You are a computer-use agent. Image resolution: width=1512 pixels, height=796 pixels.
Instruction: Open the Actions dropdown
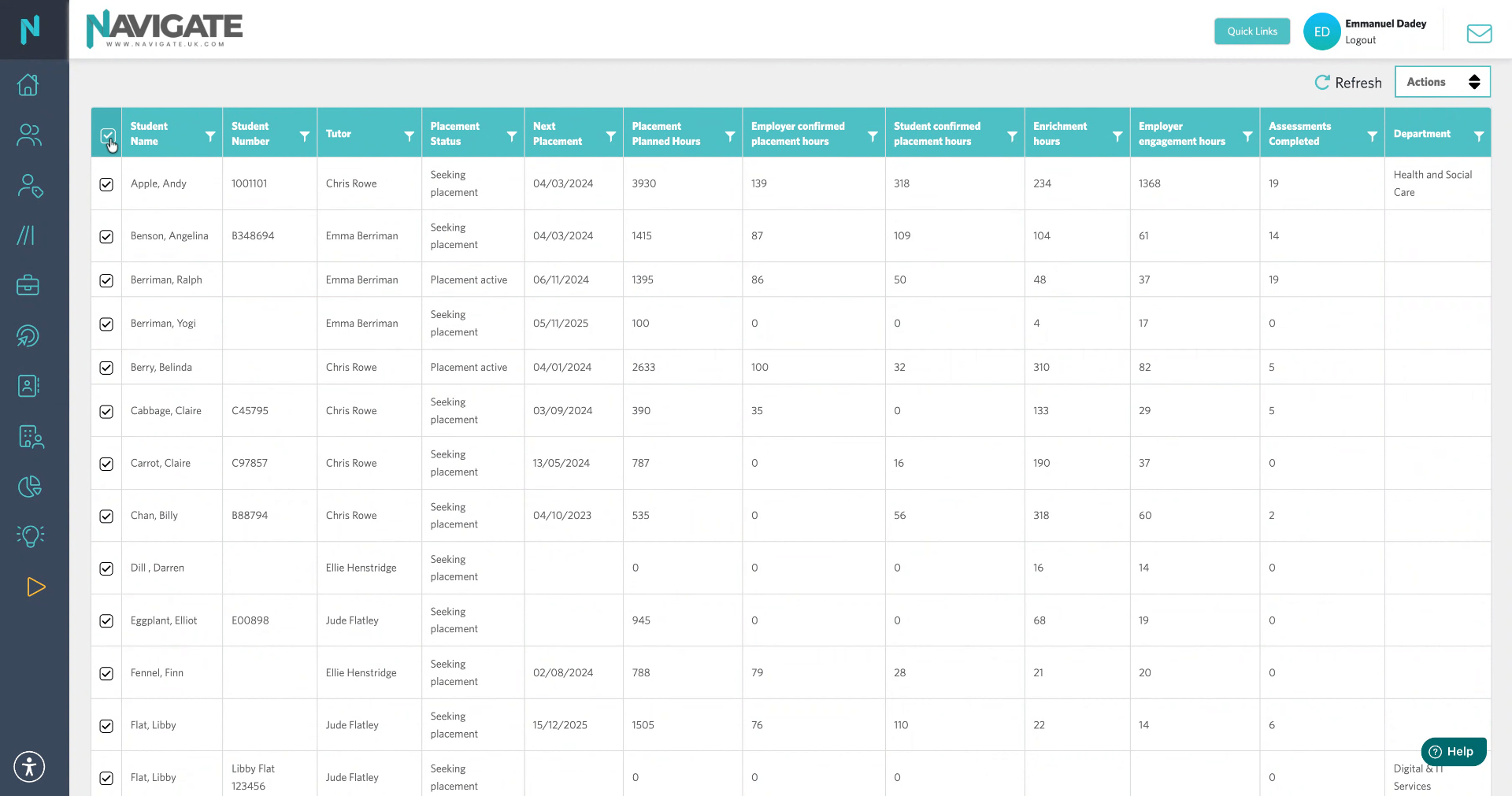(x=1442, y=82)
